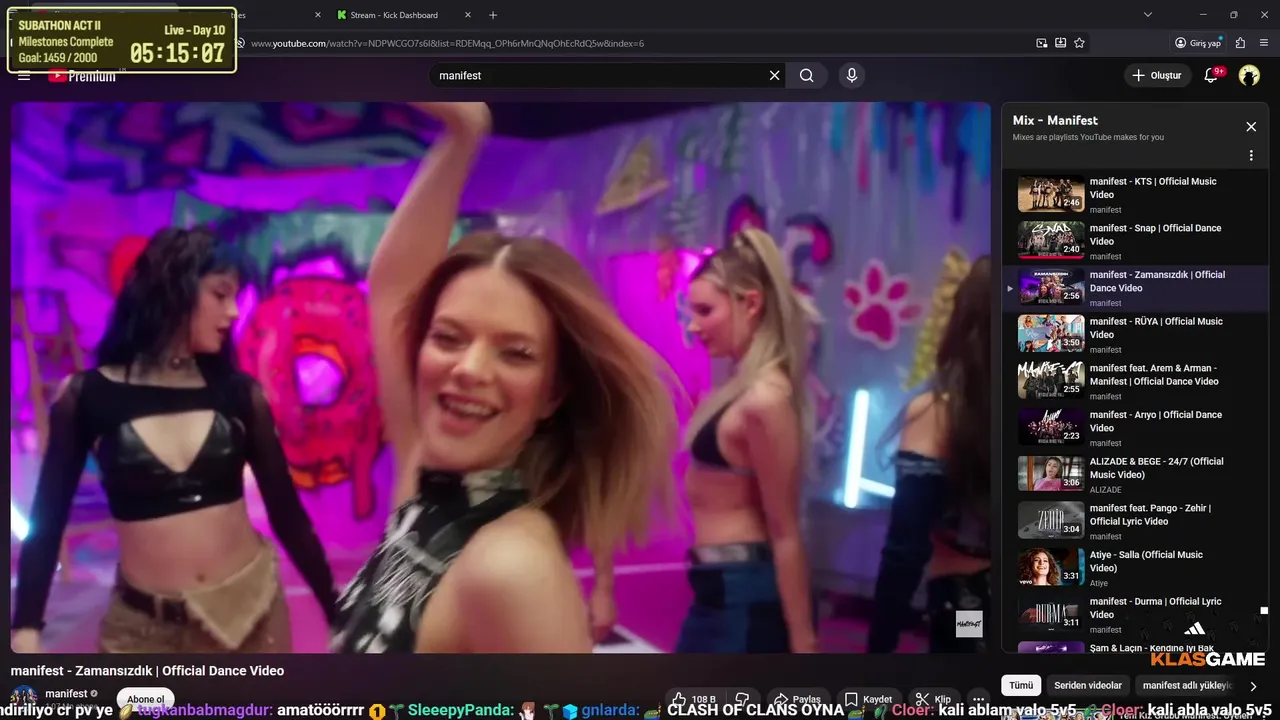Select the Seriden videolar chip

point(1087,686)
